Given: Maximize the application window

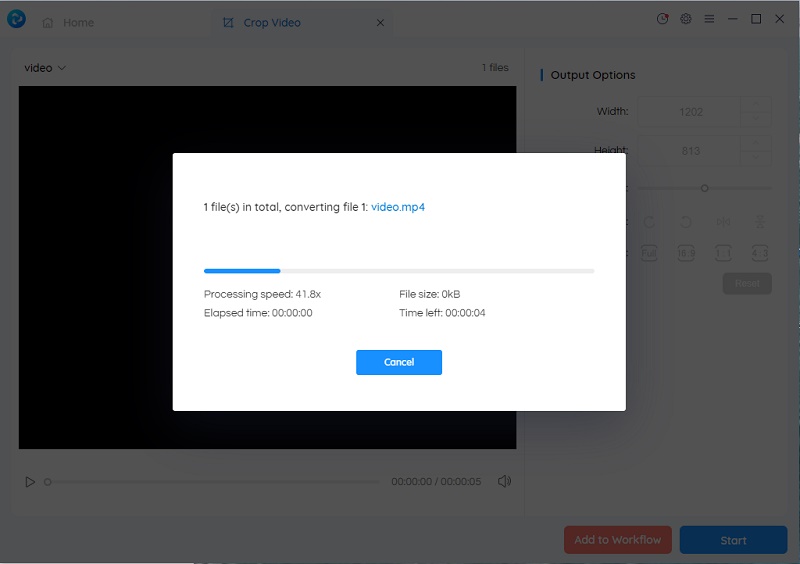Looking at the screenshot, I should (x=756, y=19).
